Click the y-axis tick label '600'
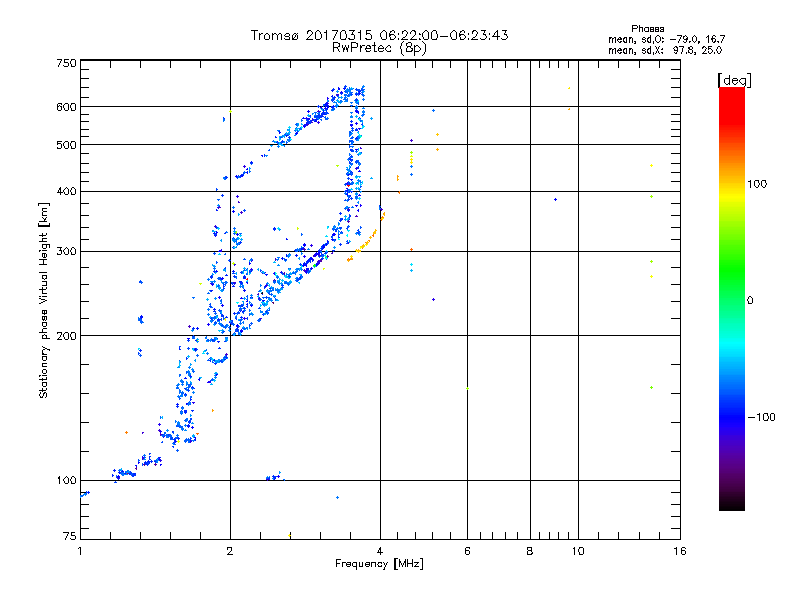This screenshot has height=600, width=800. 66,107
